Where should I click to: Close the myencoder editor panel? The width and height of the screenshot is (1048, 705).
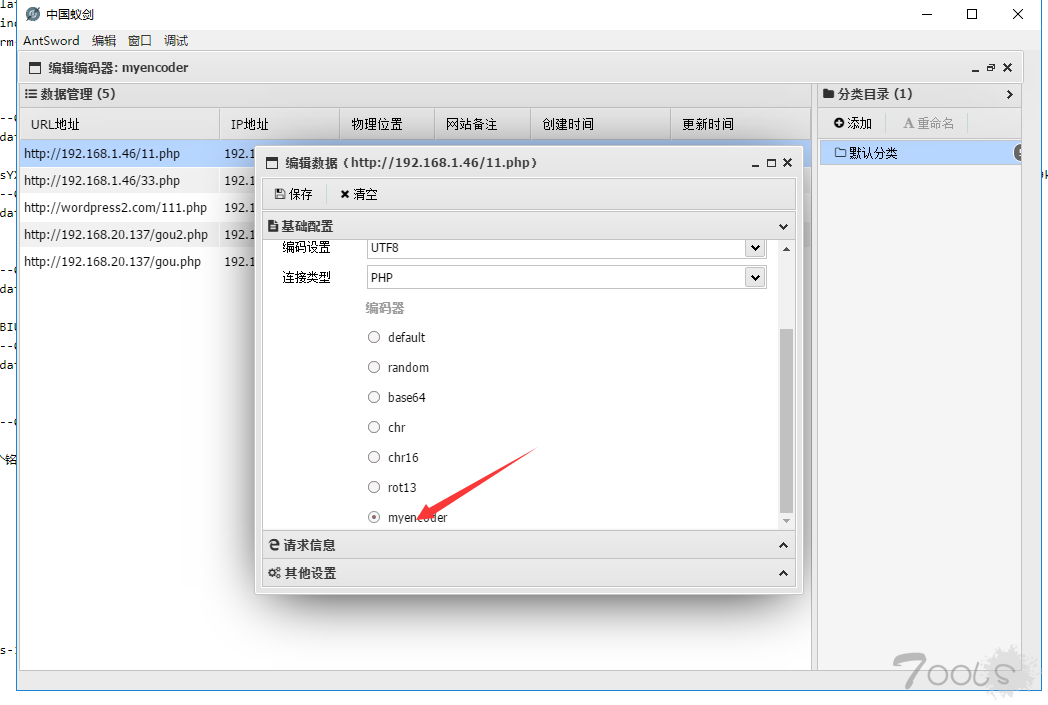pos(1007,67)
